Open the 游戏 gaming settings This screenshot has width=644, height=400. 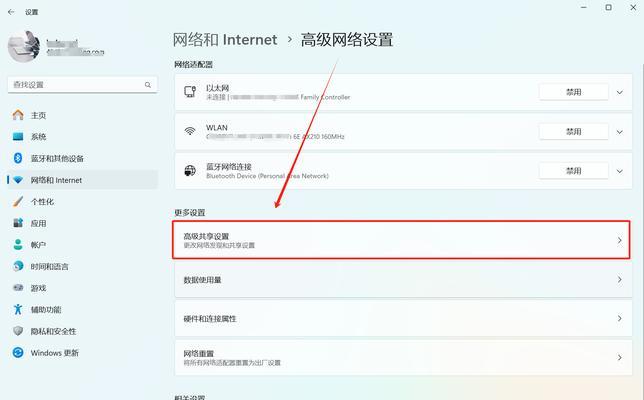38,288
